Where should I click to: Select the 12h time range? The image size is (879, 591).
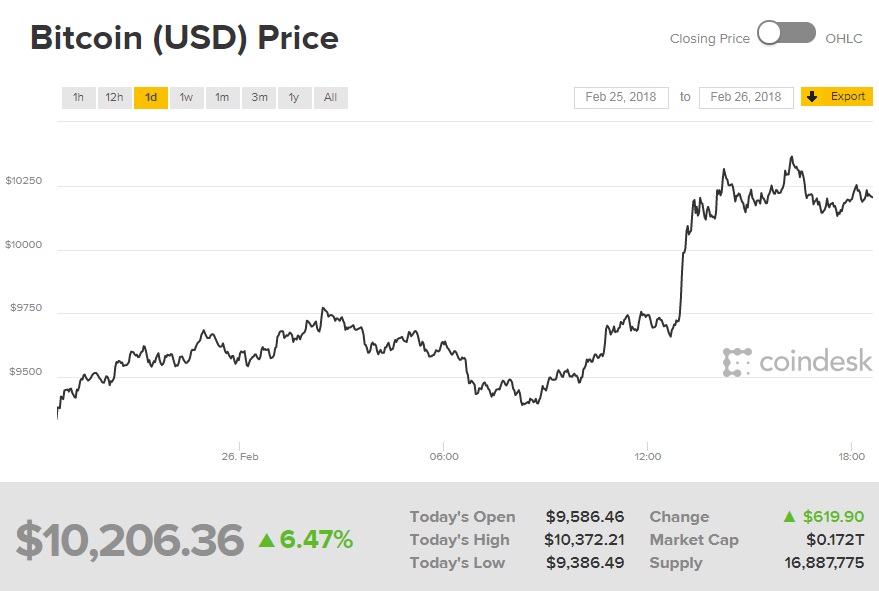114,97
